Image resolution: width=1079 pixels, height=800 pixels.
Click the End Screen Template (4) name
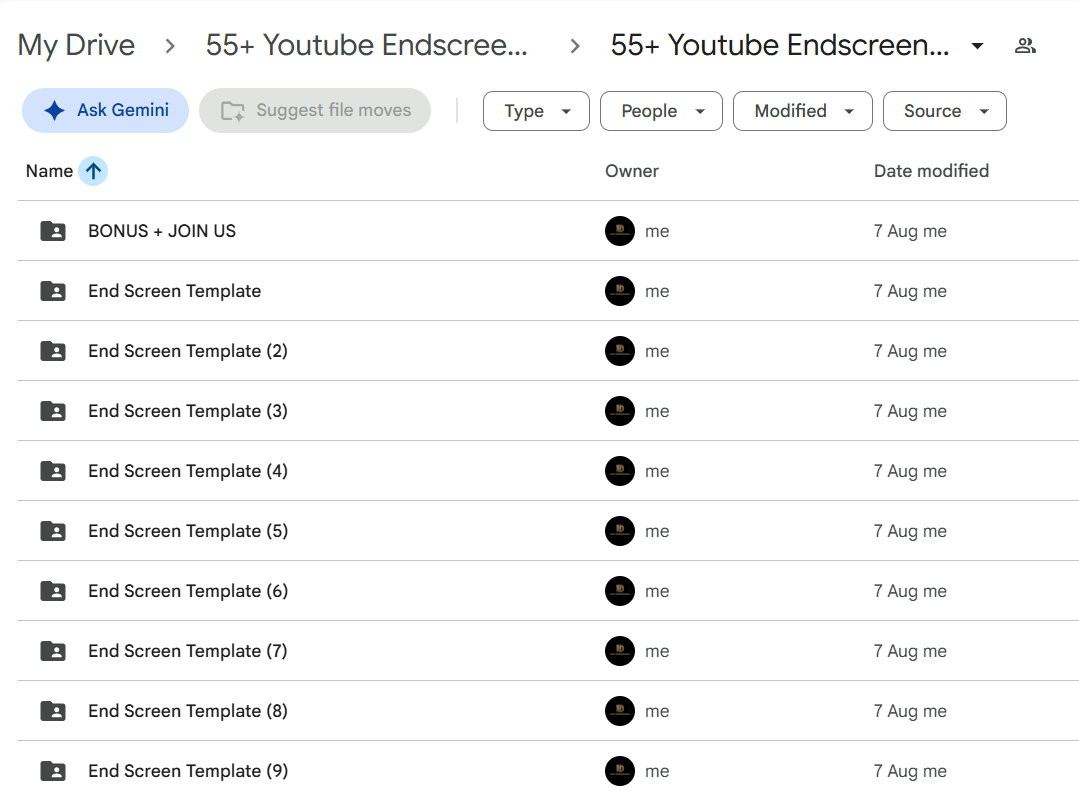click(188, 471)
